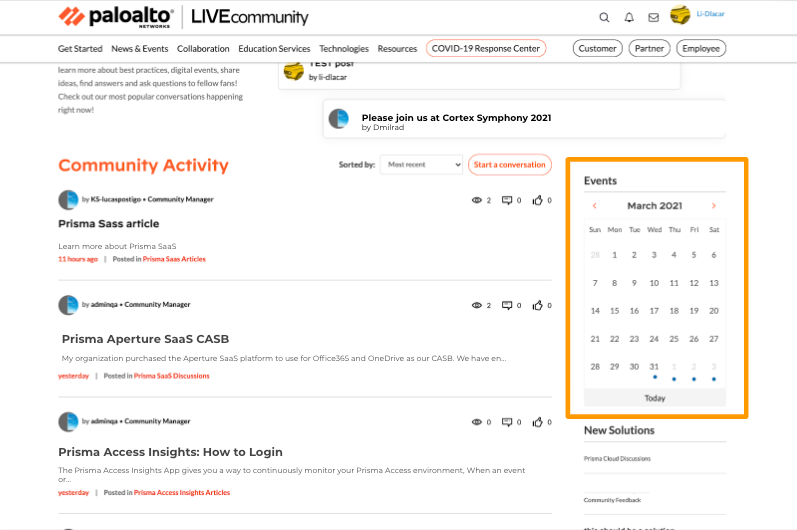This screenshot has width=797, height=530.
Task: Click the Palo Alto Networks logo
Action: pyautogui.click(x=115, y=17)
